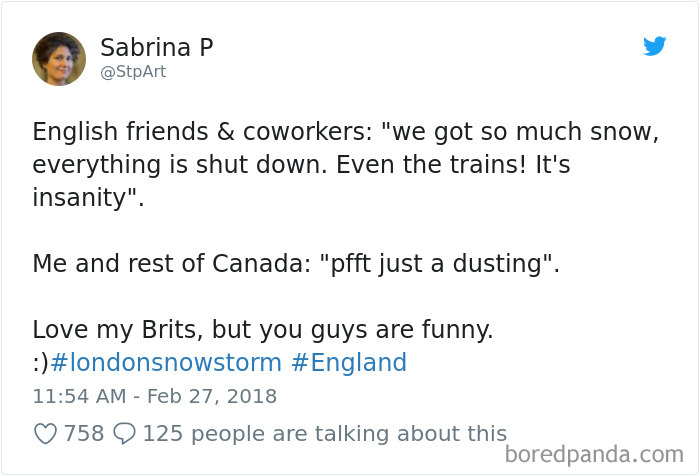The width and height of the screenshot is (700, 476).
Task: Like the tweet with the heart icon
Action: (x=46, y=434)
